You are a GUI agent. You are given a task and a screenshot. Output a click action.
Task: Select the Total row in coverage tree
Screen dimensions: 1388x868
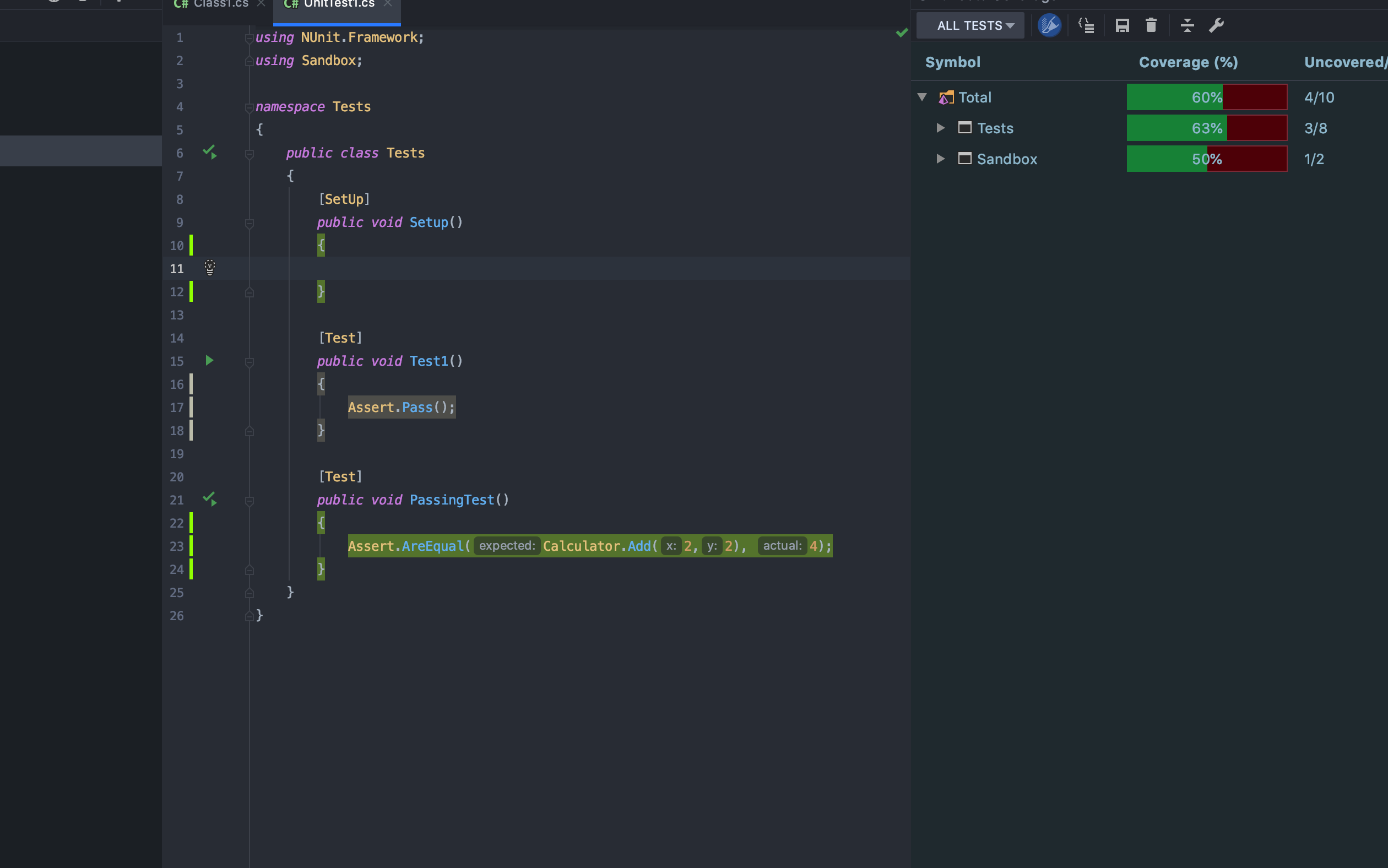click(1150, 97)
